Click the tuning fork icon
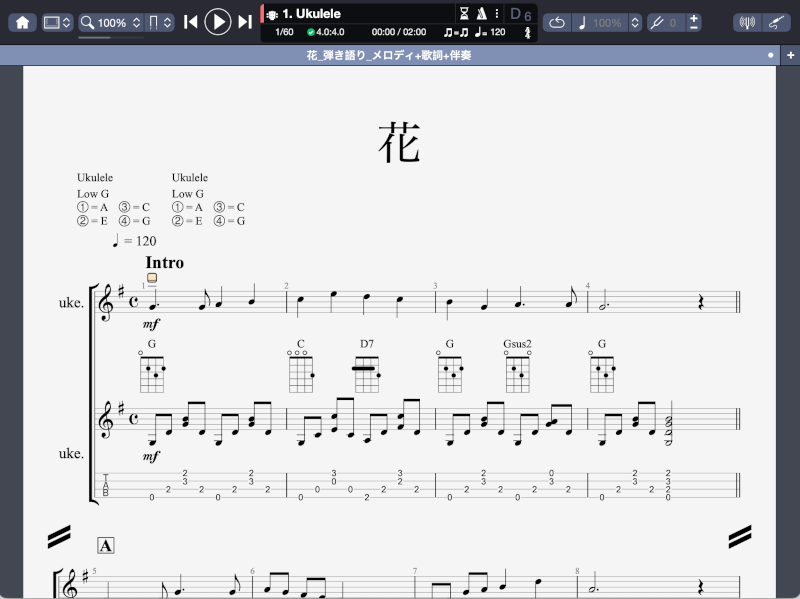The image size is (800, 599). tap(656, 22)
